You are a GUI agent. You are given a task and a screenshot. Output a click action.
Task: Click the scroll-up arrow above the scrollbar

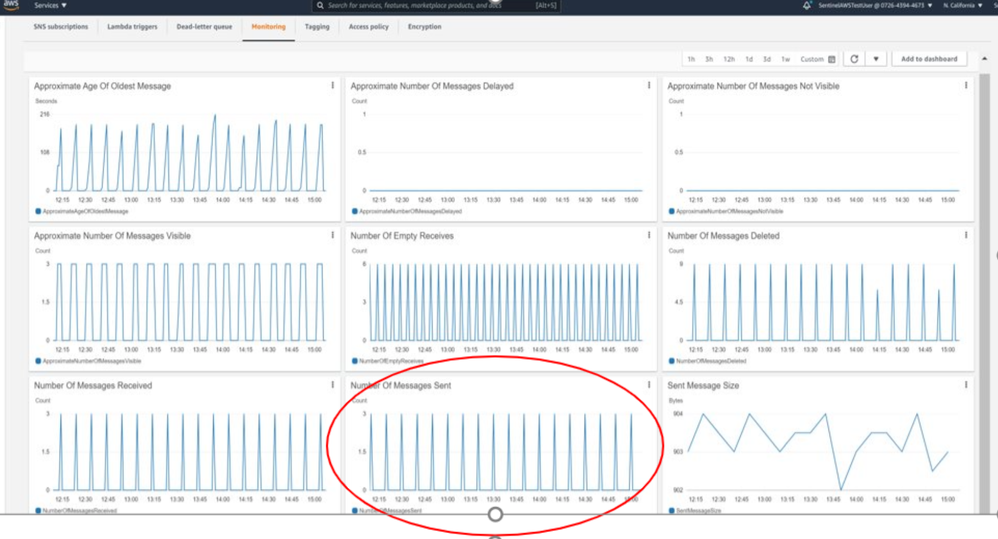(985, 59)
